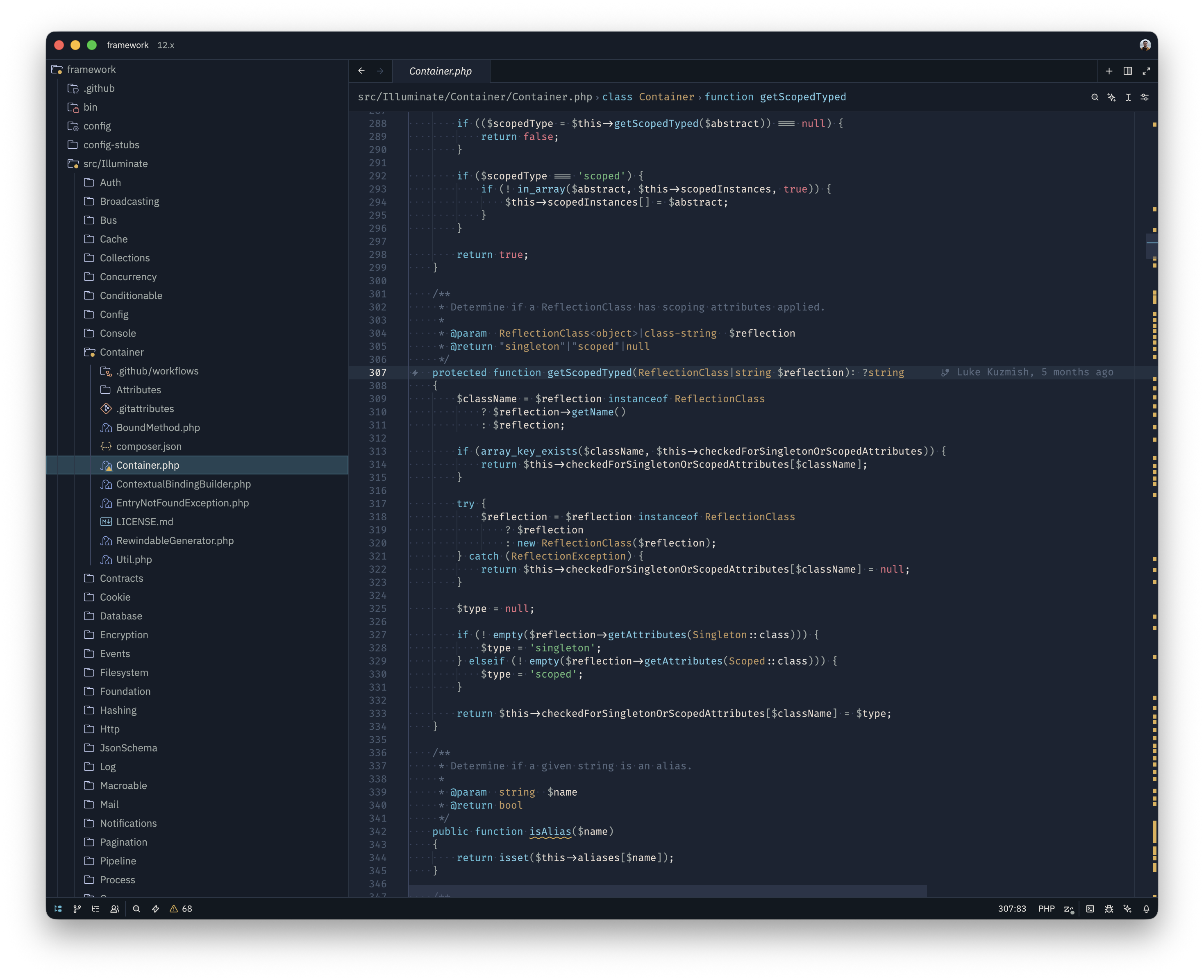Collapse the src/Illuminate folder
This screenshot has height=980, width=1204.
(x=197, y=164)
